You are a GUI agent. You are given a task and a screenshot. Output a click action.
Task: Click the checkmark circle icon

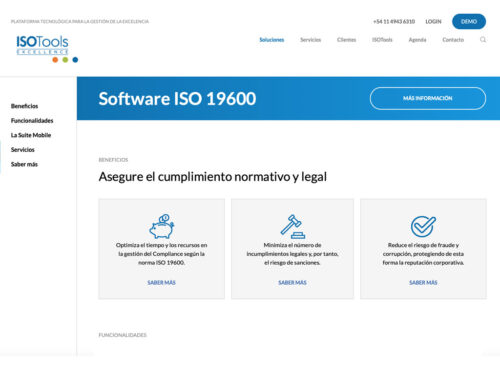click(x=423, y=226)
